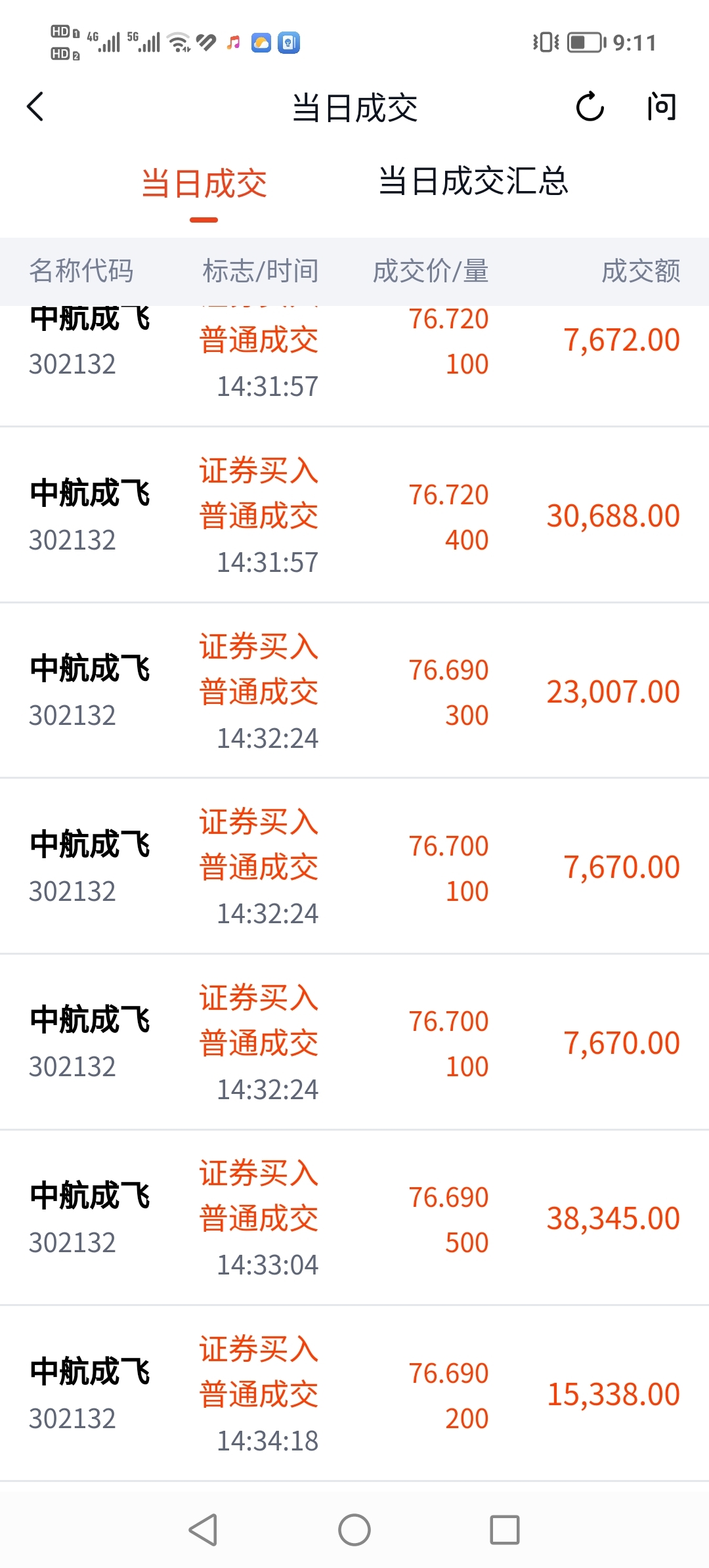The height and width of the screenshot is (1568, 709).
Task: Tap the 成交价/量 column header
Action: pos(431,271)
